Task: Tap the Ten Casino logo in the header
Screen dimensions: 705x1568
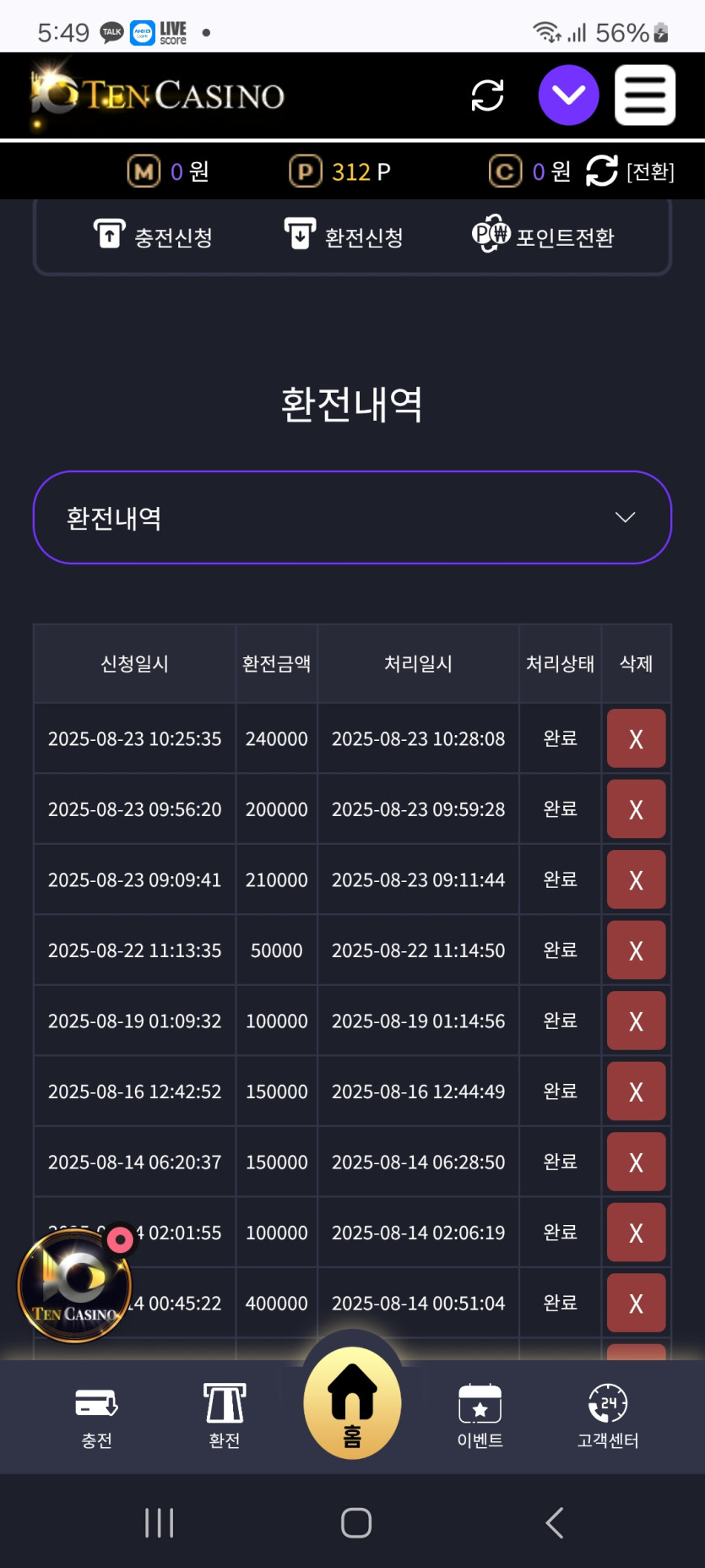Action: (x=158, y=95)
